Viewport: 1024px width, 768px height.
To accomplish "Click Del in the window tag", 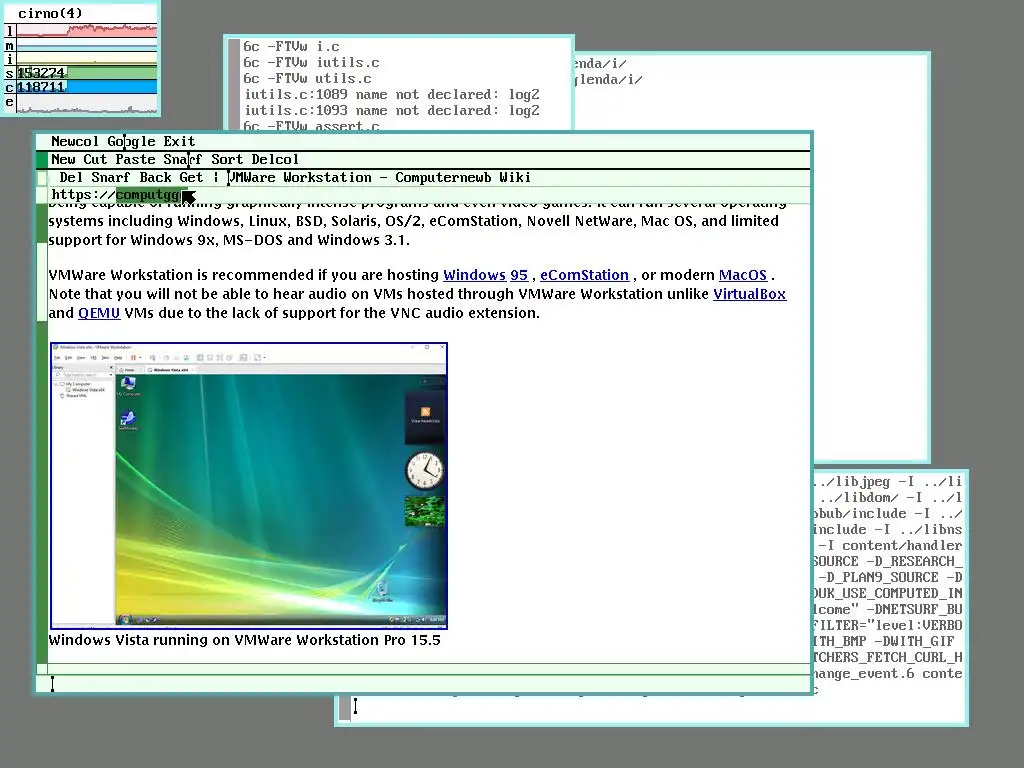I will click(x=71, y=178).
